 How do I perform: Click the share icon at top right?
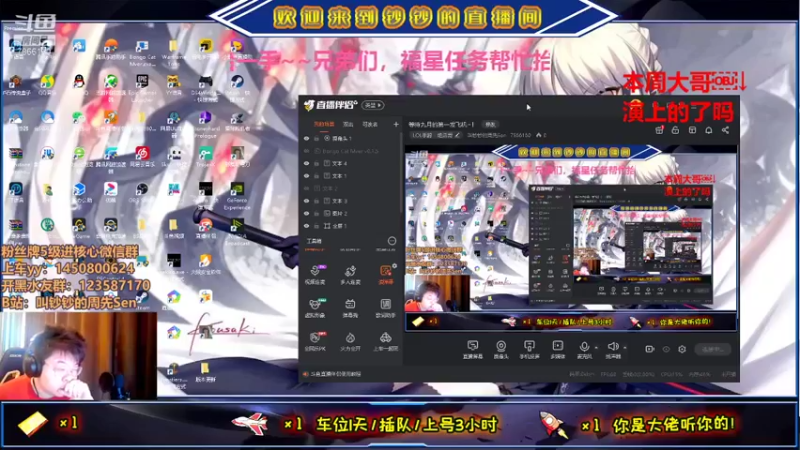(x=725, y=130)
